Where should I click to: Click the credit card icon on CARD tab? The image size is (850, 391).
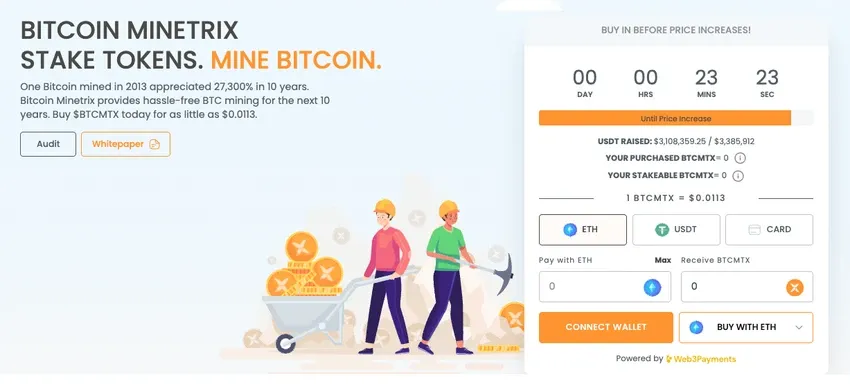click(754, 229)
